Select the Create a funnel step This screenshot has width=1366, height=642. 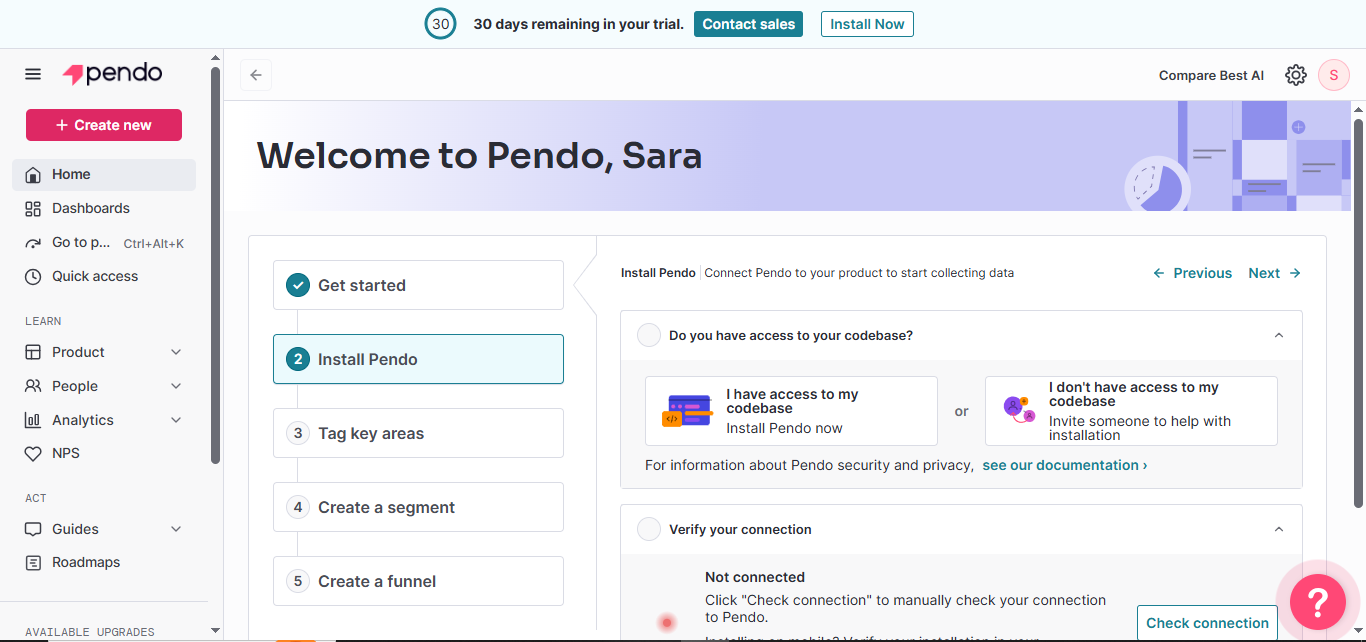(x=418, y=581)
